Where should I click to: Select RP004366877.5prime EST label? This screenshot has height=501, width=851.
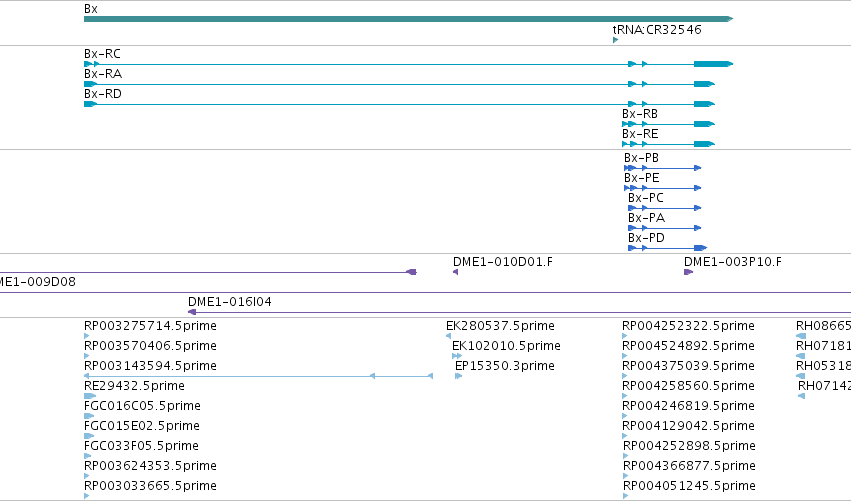(x=689, y=466)
